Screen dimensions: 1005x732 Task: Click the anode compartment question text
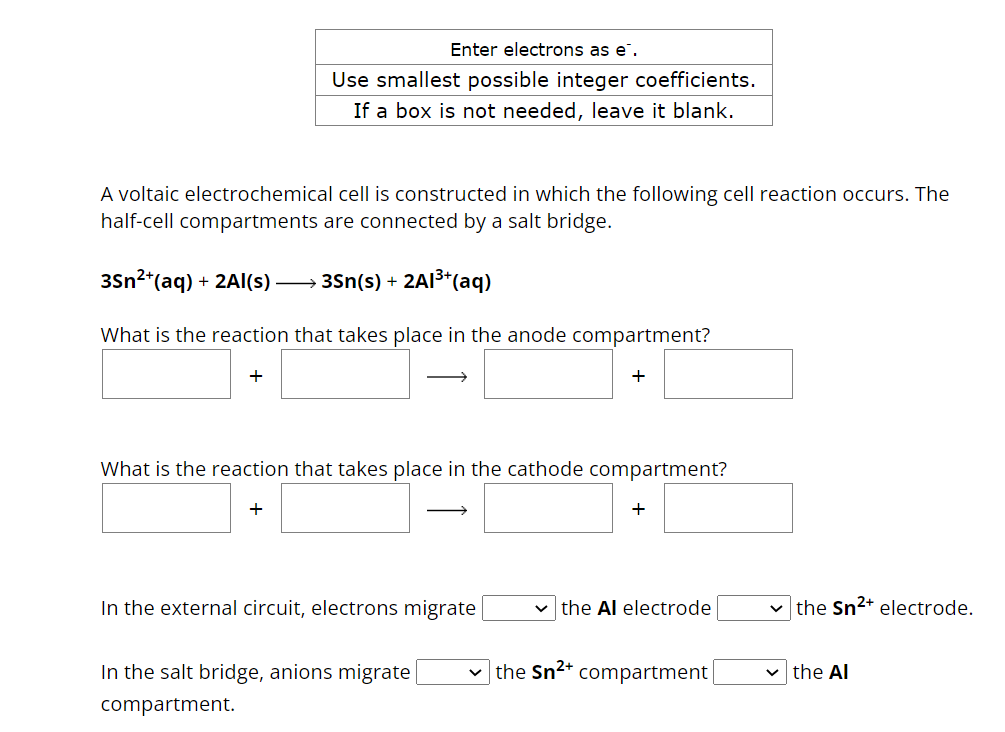[403, 335]
